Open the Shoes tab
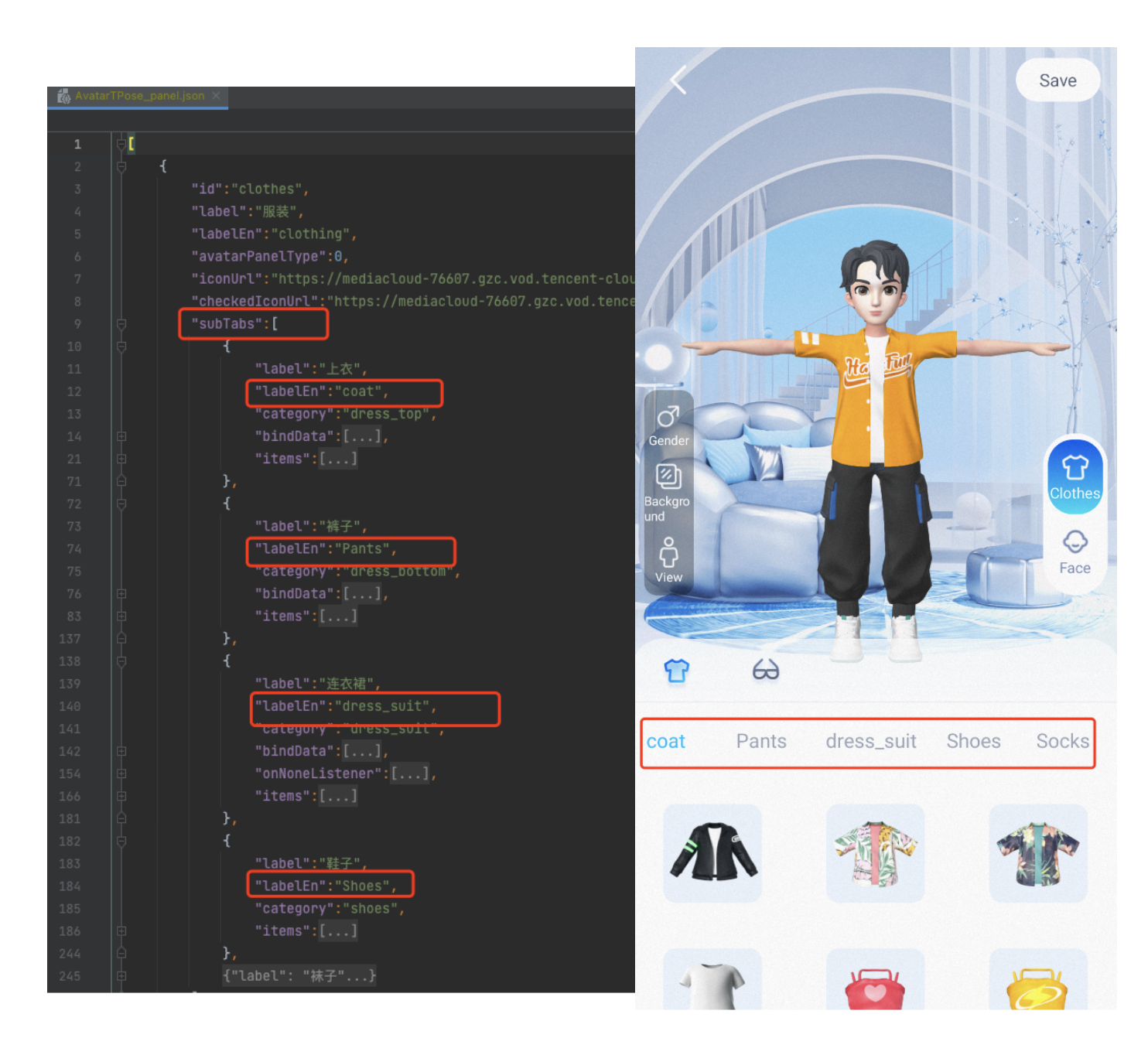 pyautogui.click(x=973, y=742)
